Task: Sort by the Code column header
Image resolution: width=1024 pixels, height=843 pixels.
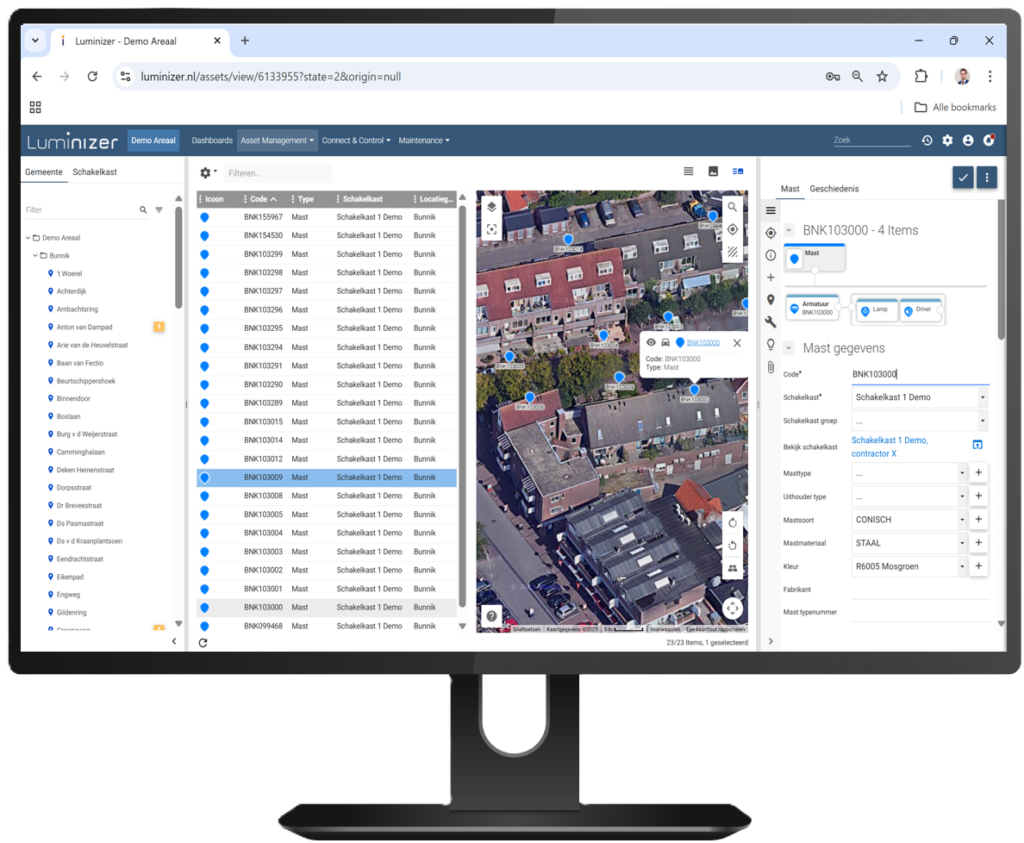Action: (263, 199)
